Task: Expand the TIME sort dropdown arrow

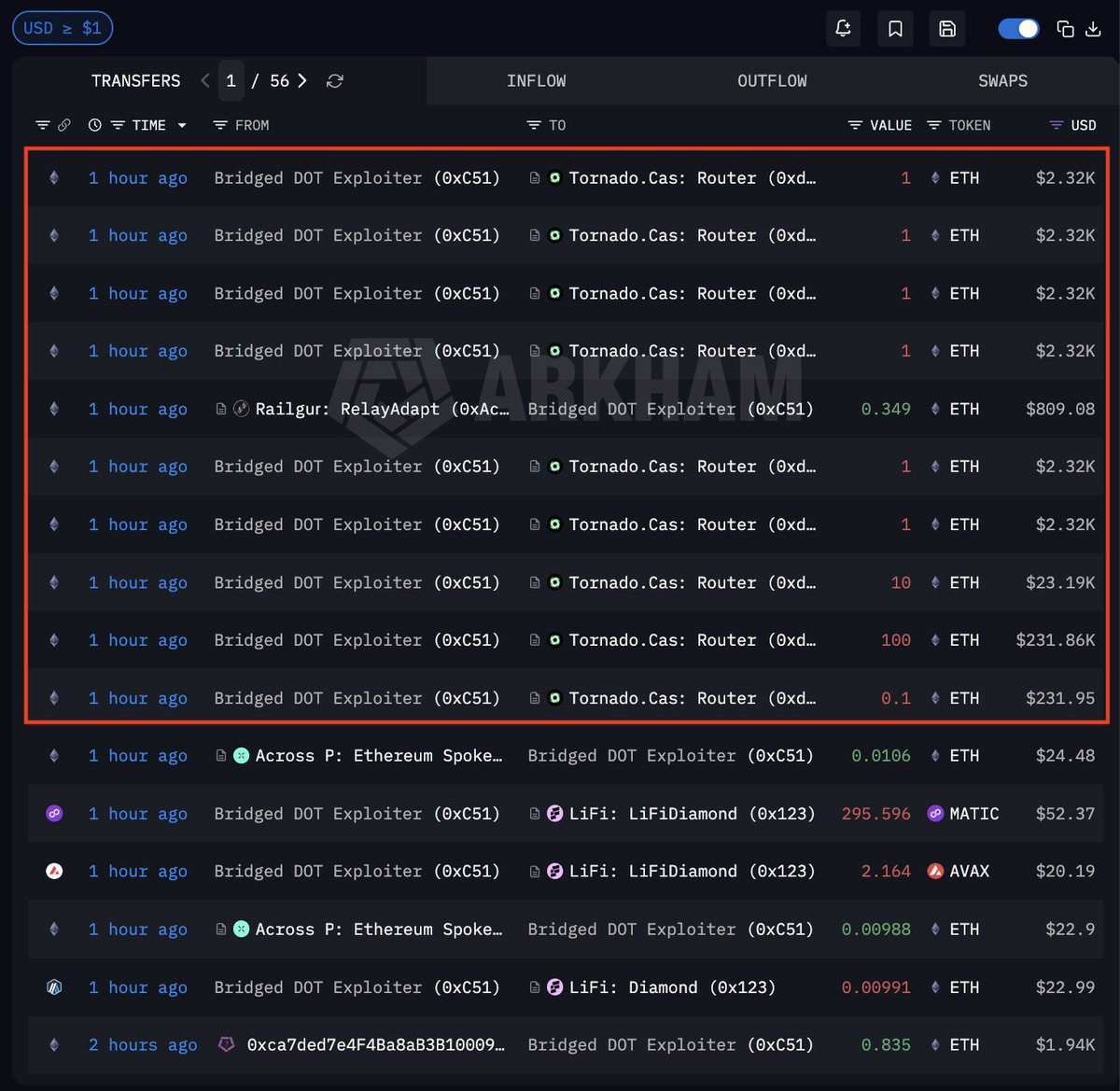Action: [181, 125]
